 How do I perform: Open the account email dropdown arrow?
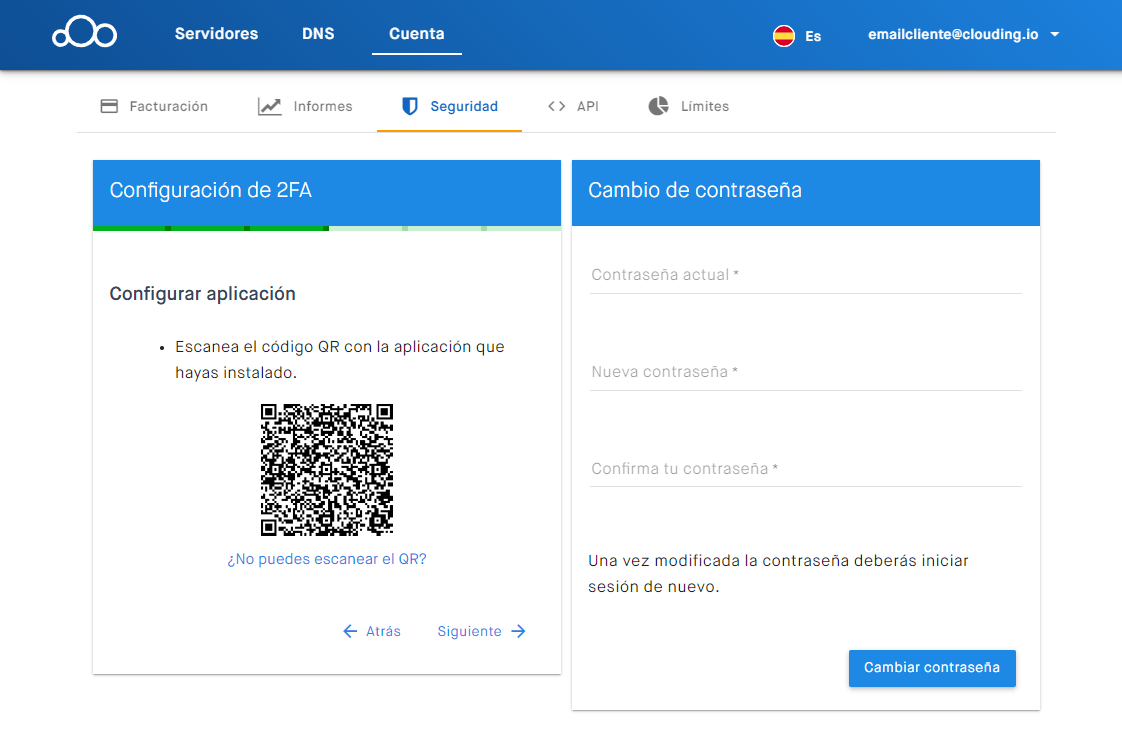click(1055, 34)
